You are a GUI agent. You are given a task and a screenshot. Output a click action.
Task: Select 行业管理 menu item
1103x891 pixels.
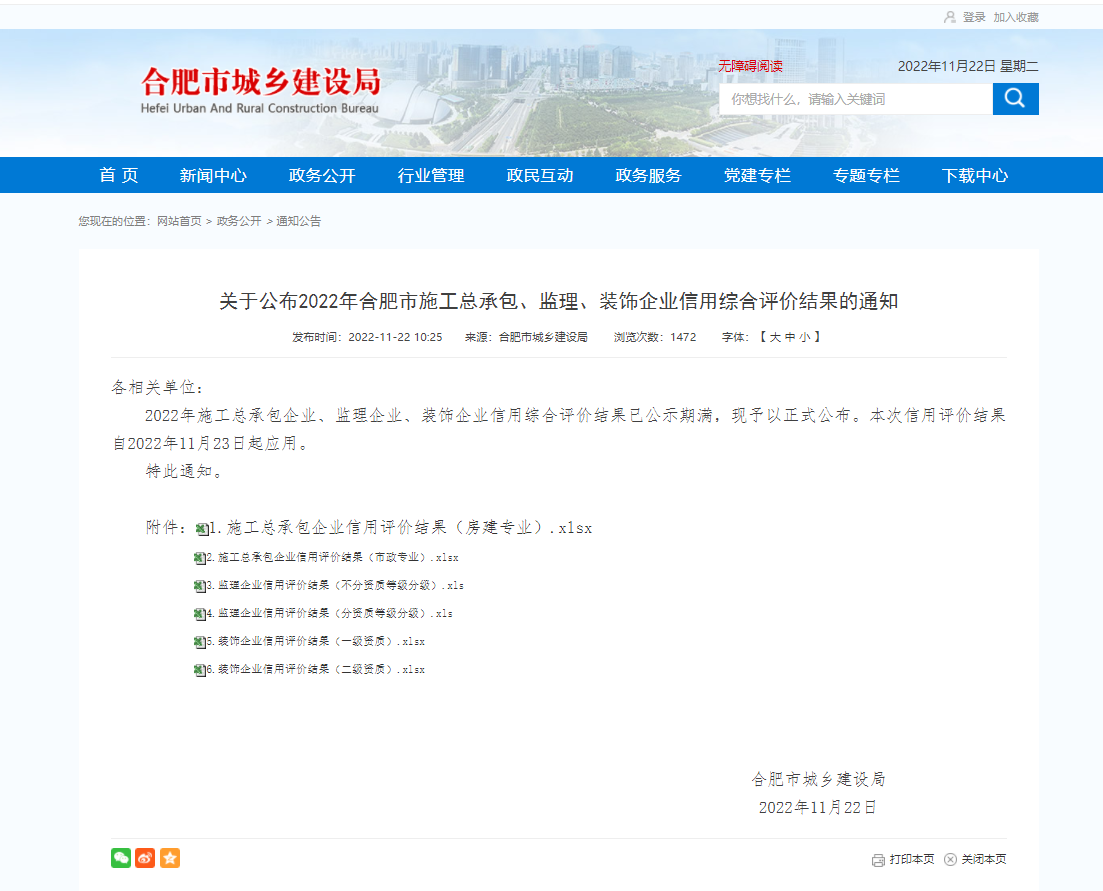click(431, 175)
